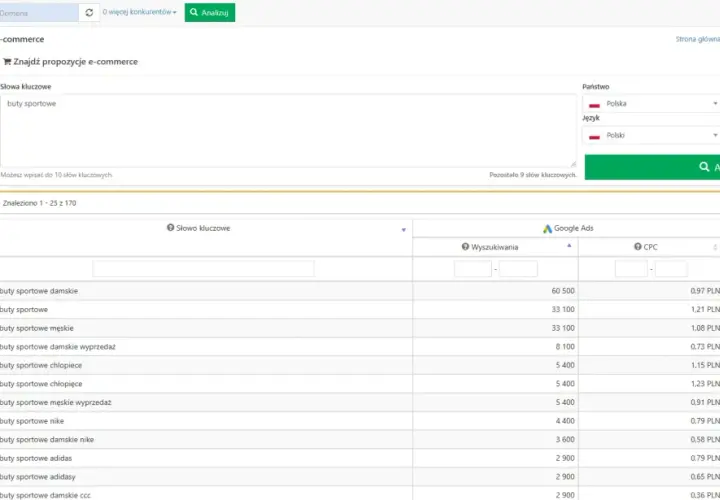This screenshot has width=720, height=500.
Task: Click the maximum CPC filter field
Action: click(x=671, y=269)
